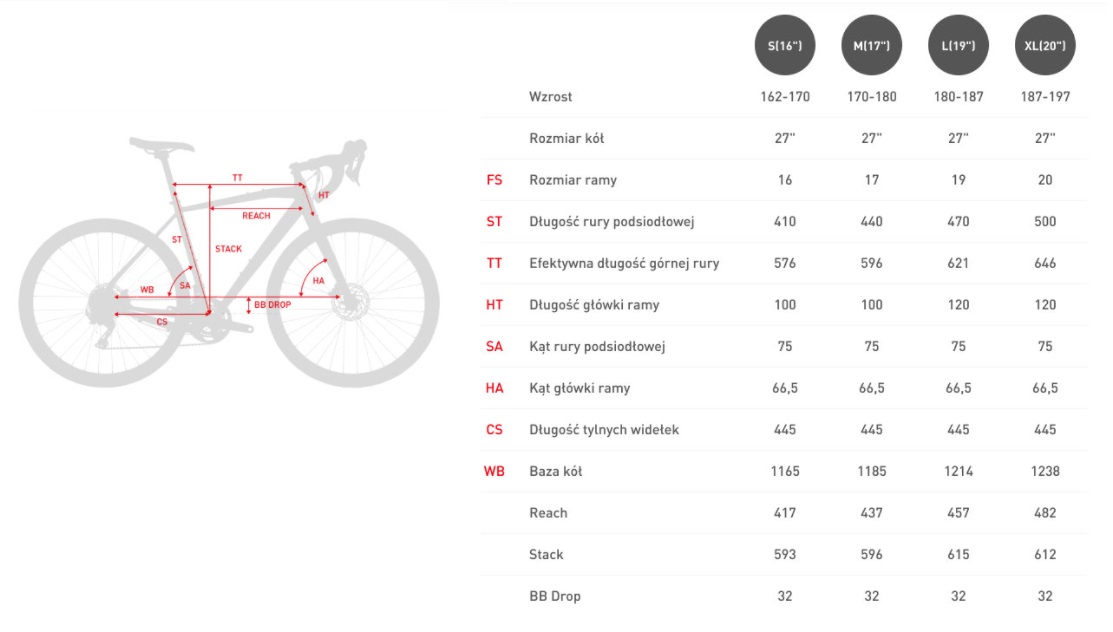Click the REACH label on the bike diagram
Image resolution: width=1113 pixels, height=632 pixels.
[x=256, y=216]
